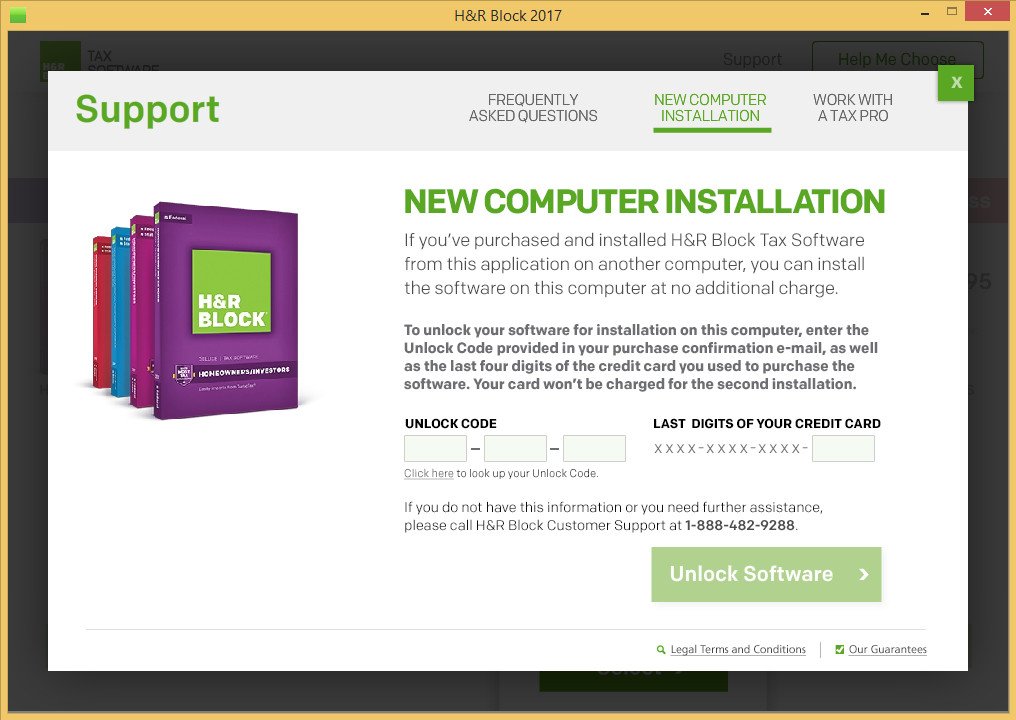Click the Support link in background header
Screen dimensions: 1016x720
click(x=752, y=59)
